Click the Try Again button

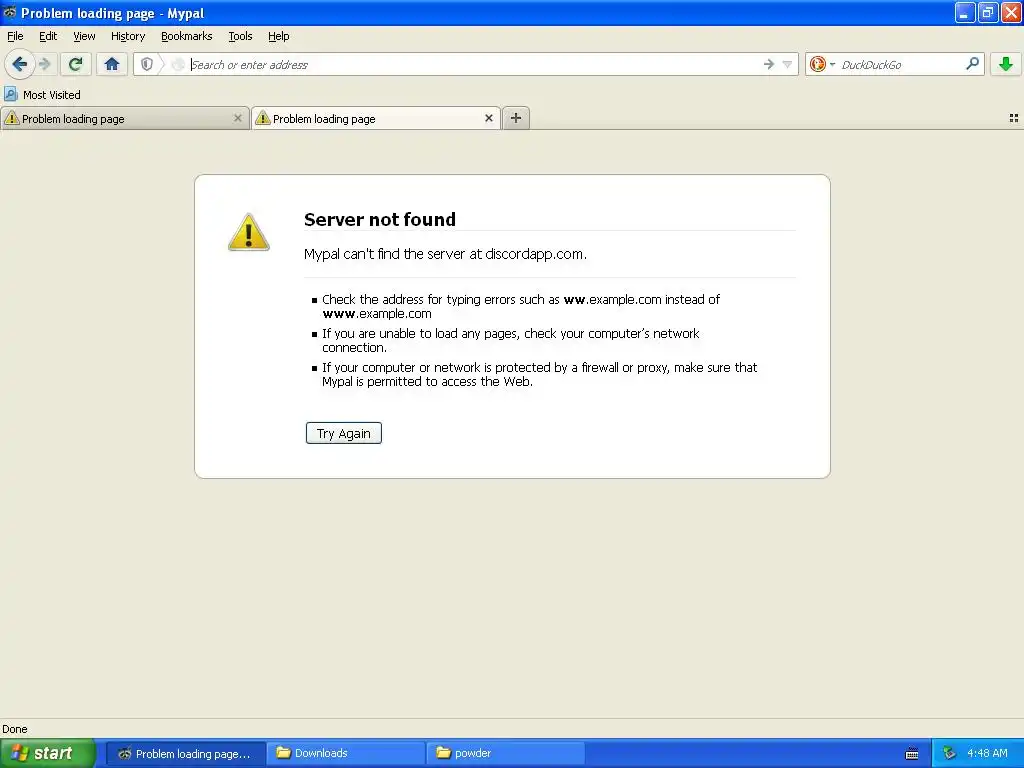click(x=344, y=433)
